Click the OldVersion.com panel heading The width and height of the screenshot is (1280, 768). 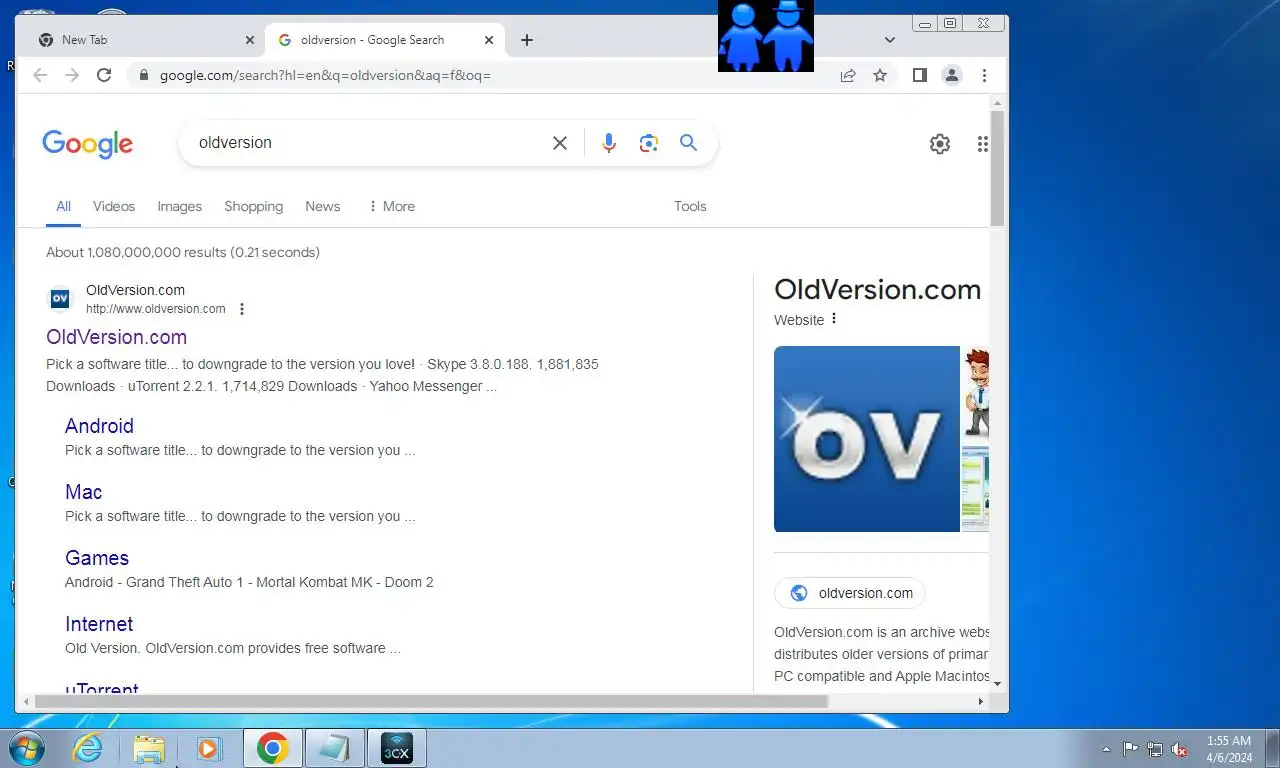click(x=877, y=290)
